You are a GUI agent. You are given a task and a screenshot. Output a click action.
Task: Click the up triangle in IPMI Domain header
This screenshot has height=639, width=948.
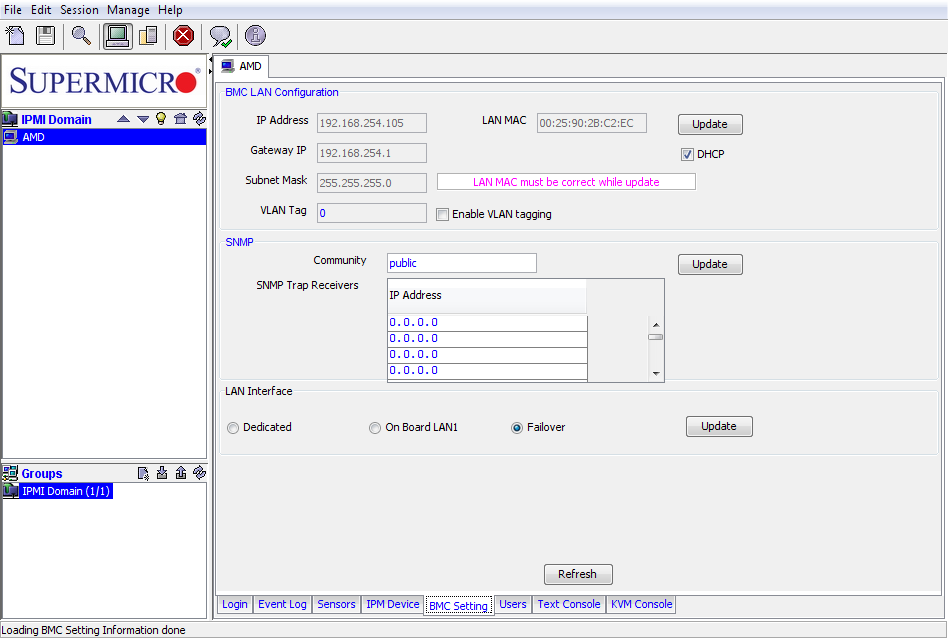click(123, 119)
